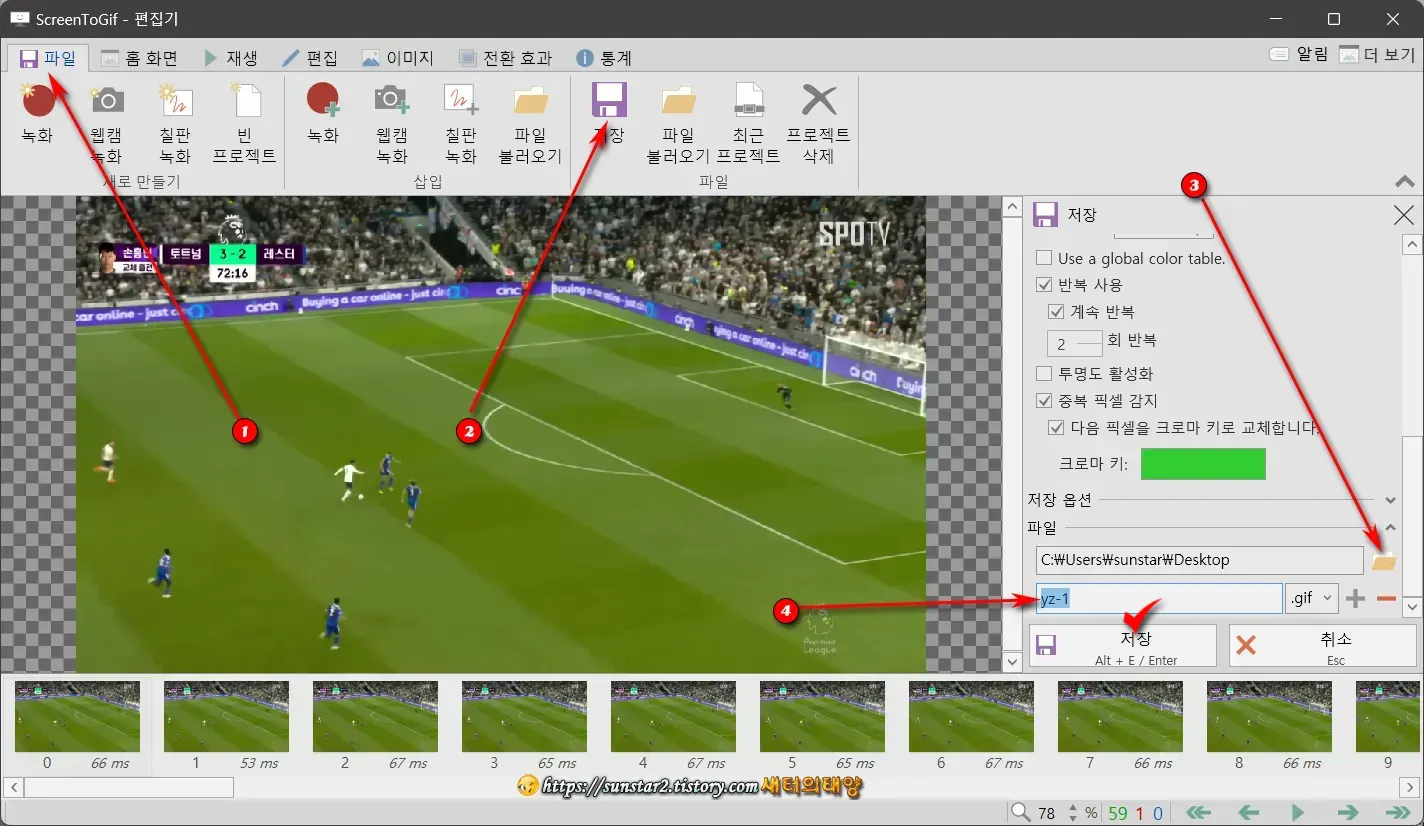Screen dimensions: 1424x826
Task: Insert frames from a file (파일 불러오기)
Action: tap(530, 120)
